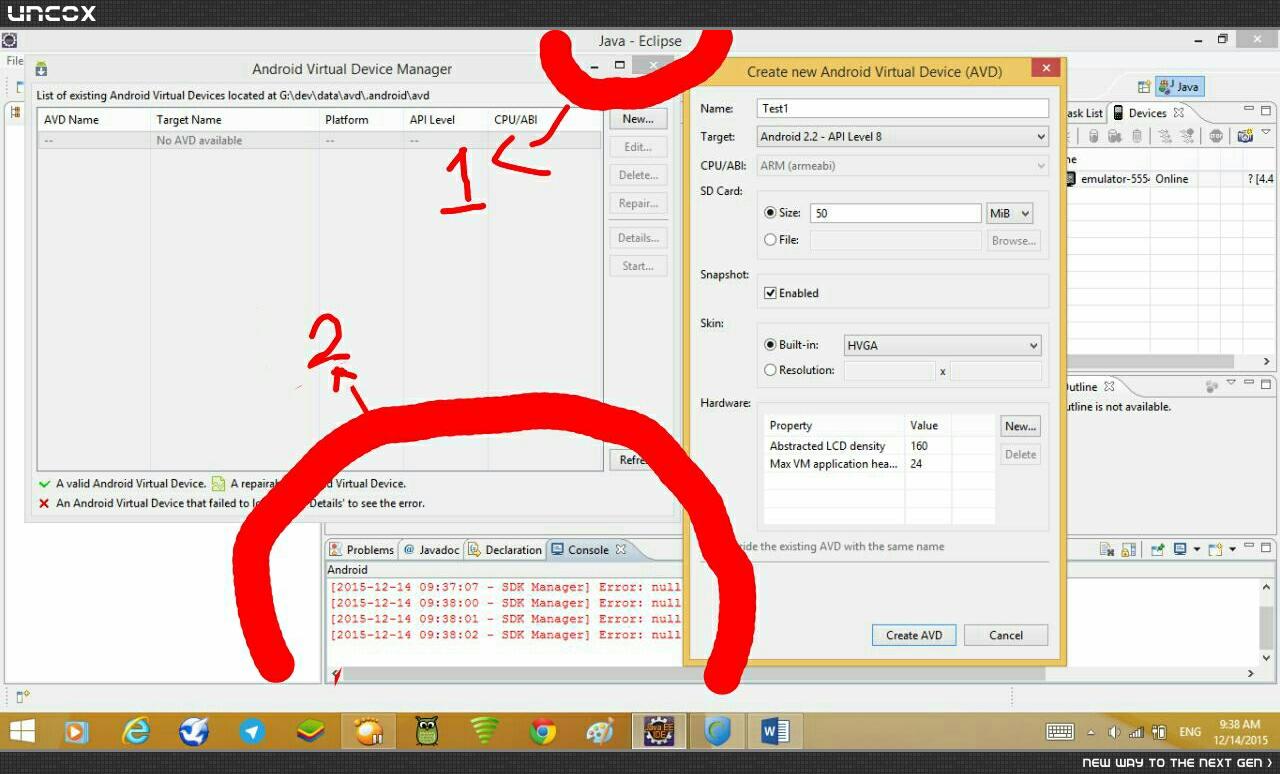
Task: Select the SD Card File radio button
Action: pos(770,240)
